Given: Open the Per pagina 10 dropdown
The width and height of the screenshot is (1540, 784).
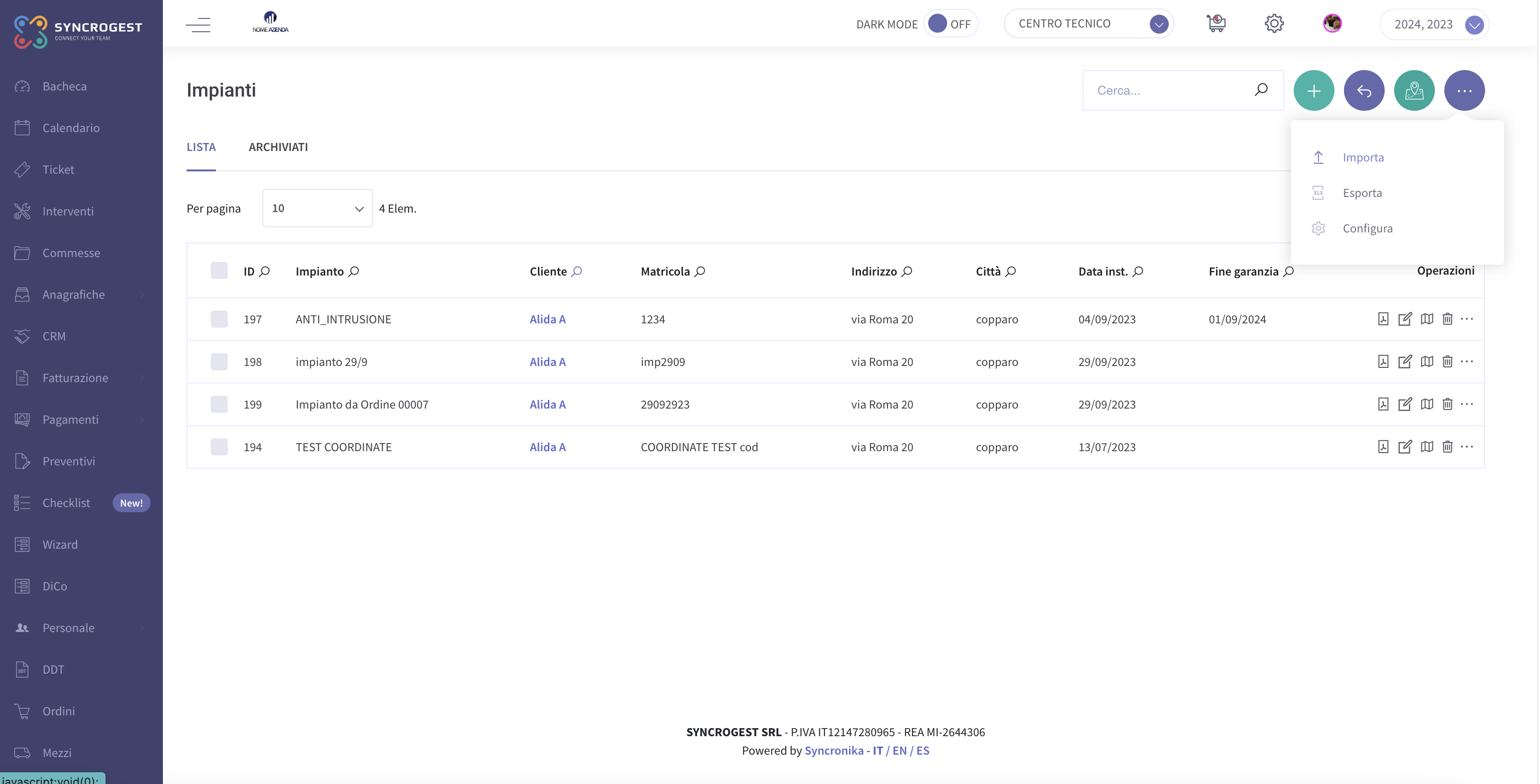Looking at the screenshot, I should [317, 208].
